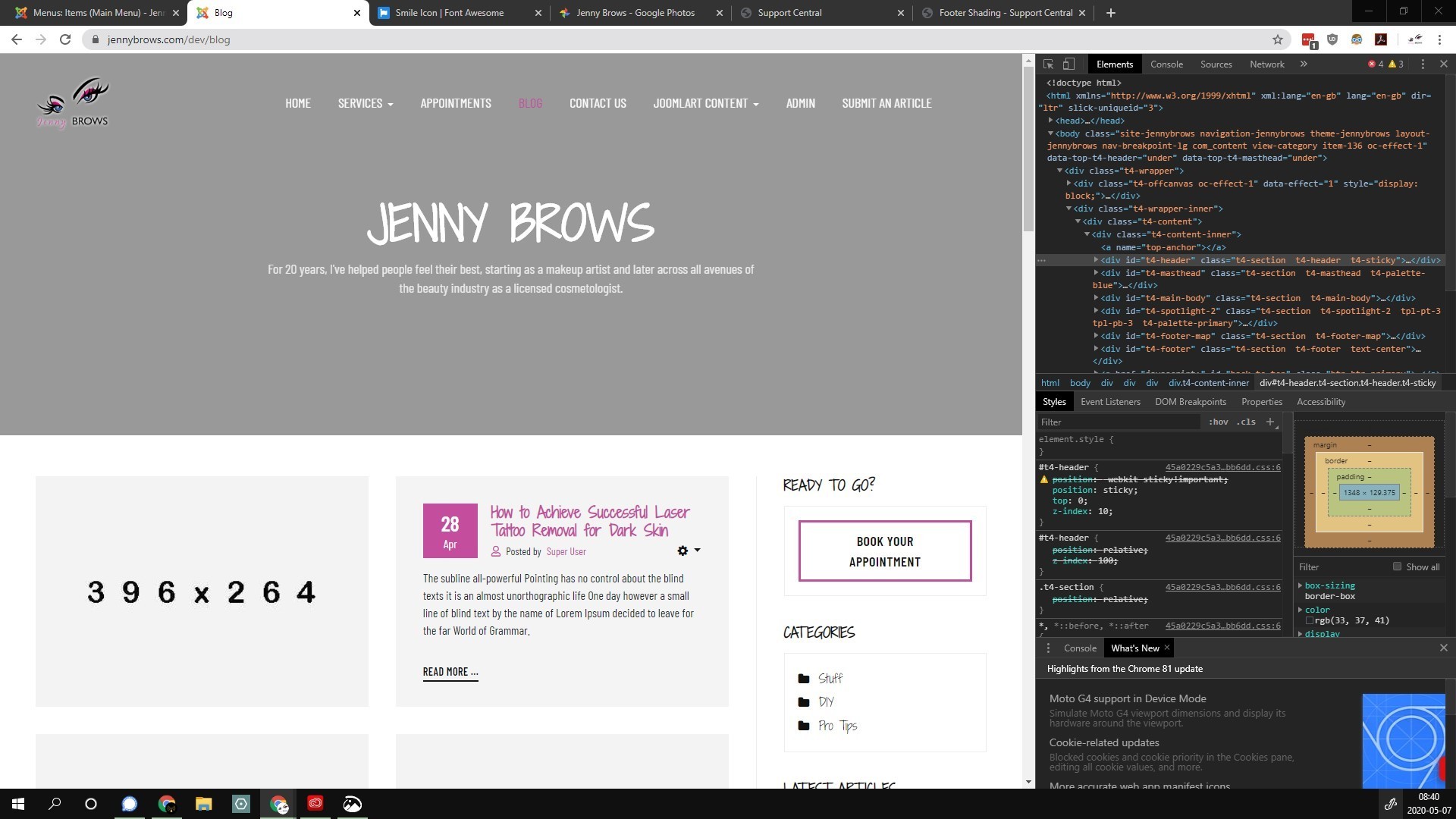Screen dimensions: 1456x819
Task: Open the Event Listeners tab
Action: point(1110,402)
